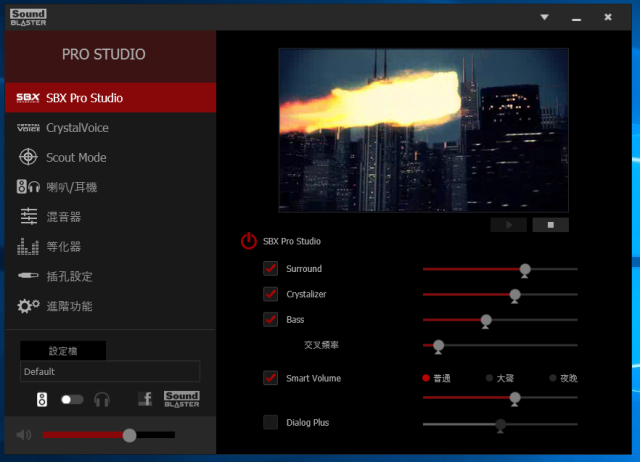Click the Dialog Plus slider handle
640x462 pixels.
point(500,425)
